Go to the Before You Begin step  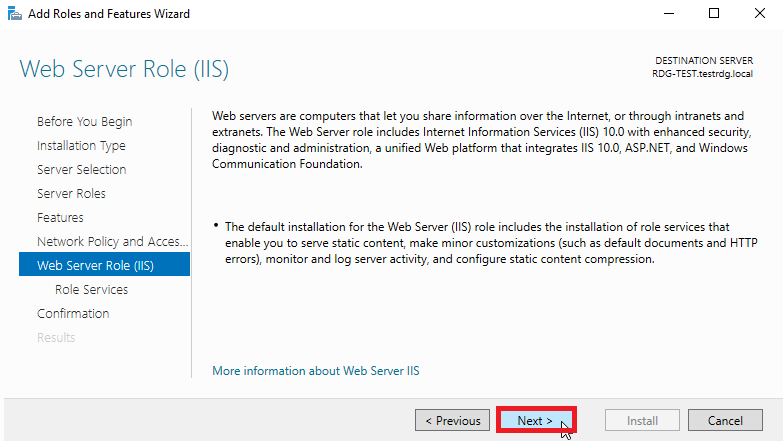84,121
